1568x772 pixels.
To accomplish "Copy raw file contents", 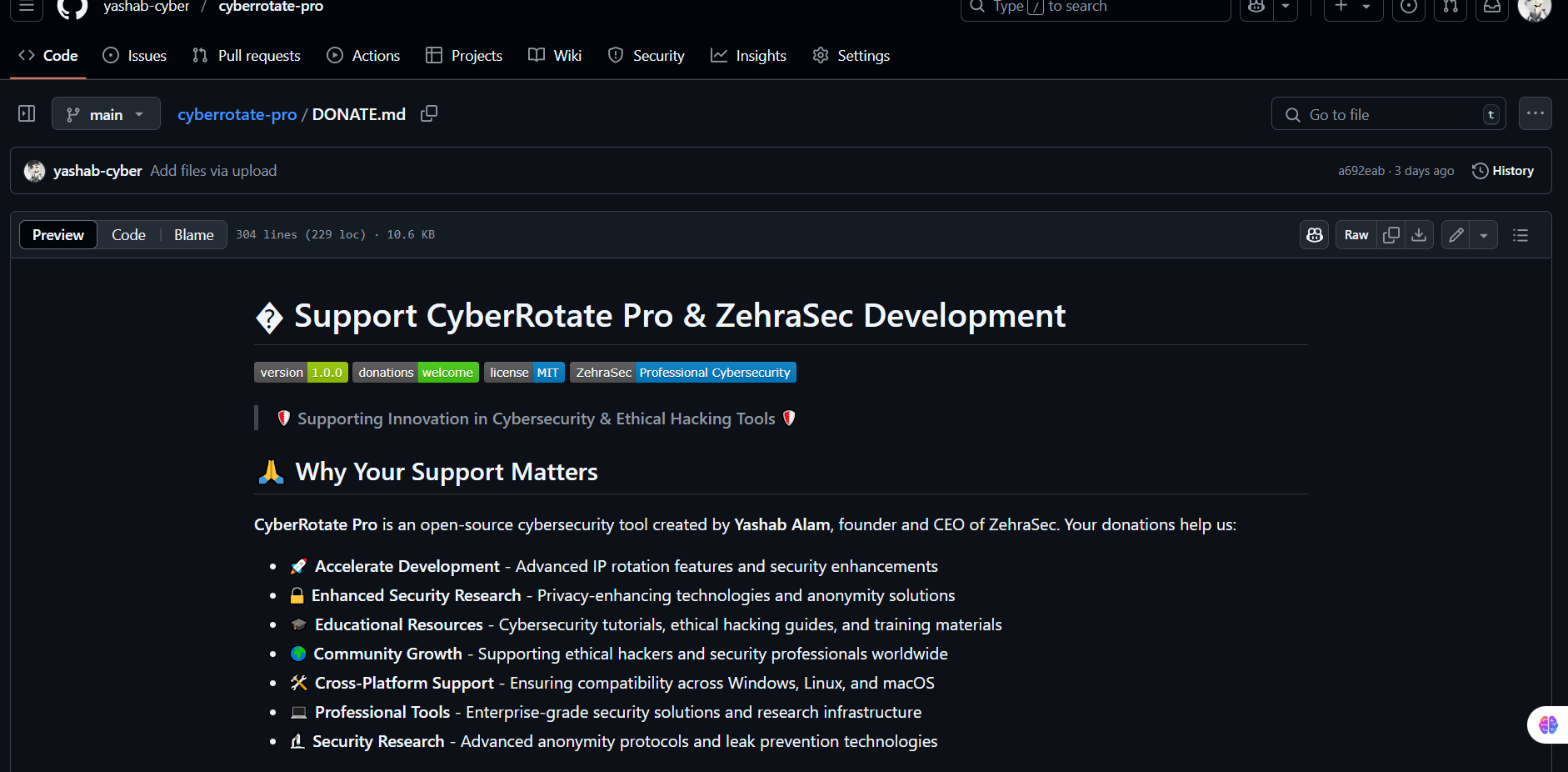I will [1391, 235].
